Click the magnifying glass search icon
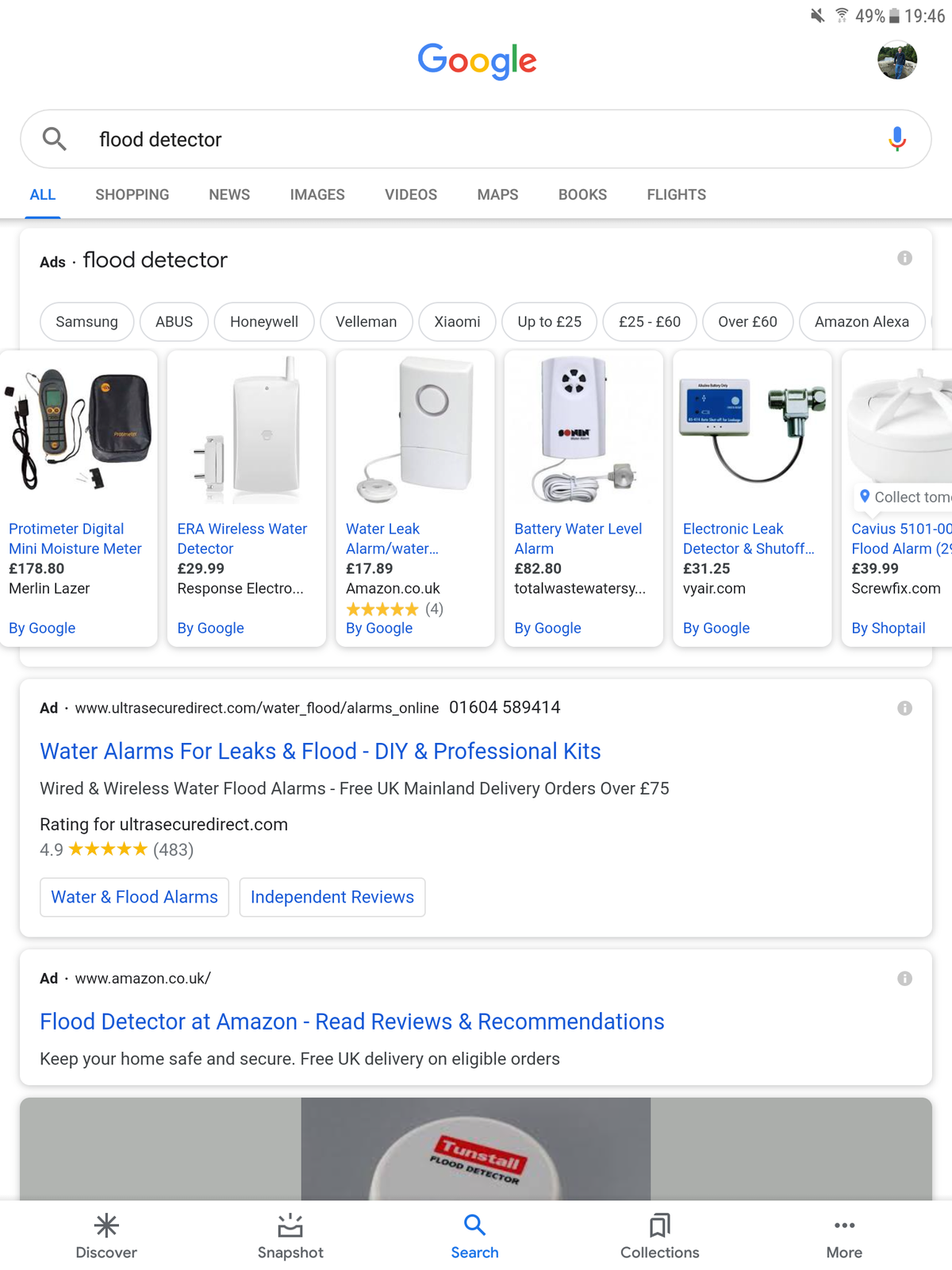The height and width of the screenshot is (1270, 952). click(x=54, y=139)
